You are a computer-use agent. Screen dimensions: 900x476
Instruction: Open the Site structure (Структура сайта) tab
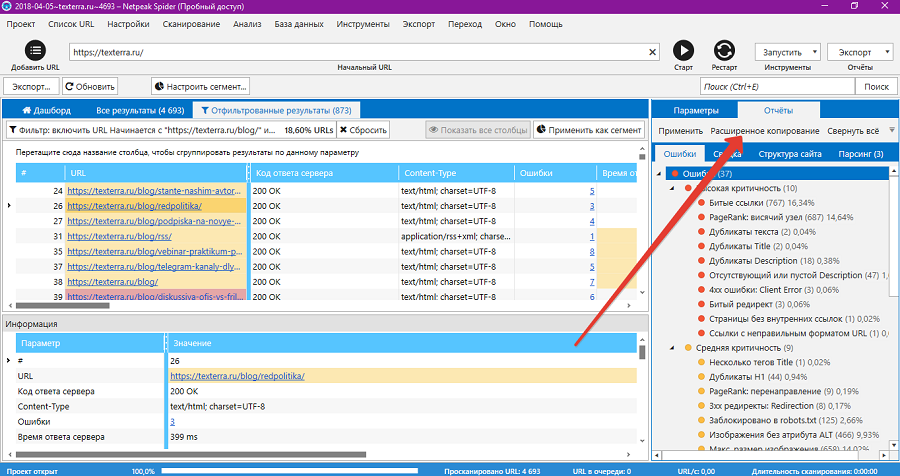[x=790, y=154]
